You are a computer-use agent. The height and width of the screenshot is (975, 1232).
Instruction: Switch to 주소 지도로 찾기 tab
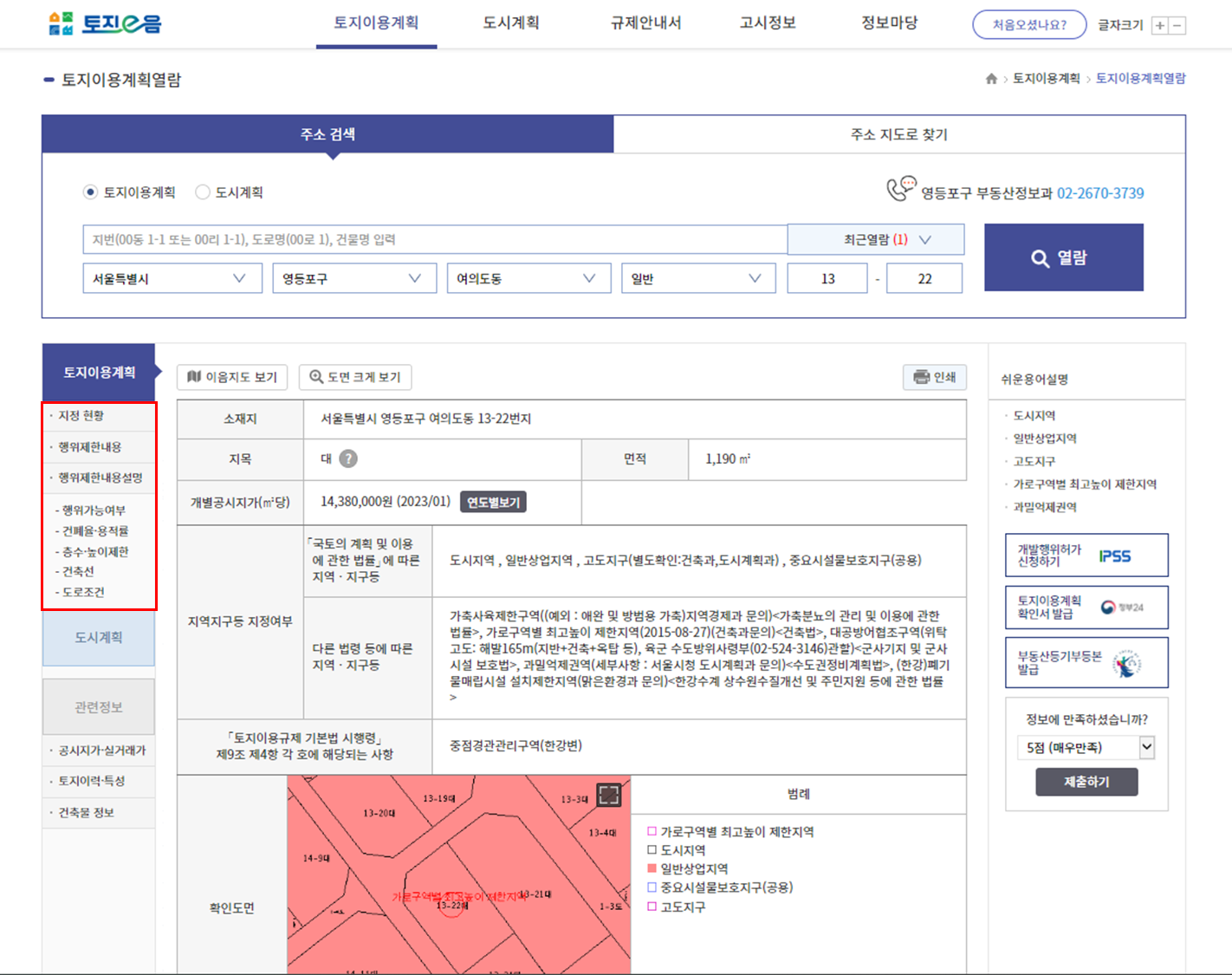click(899, 134)
